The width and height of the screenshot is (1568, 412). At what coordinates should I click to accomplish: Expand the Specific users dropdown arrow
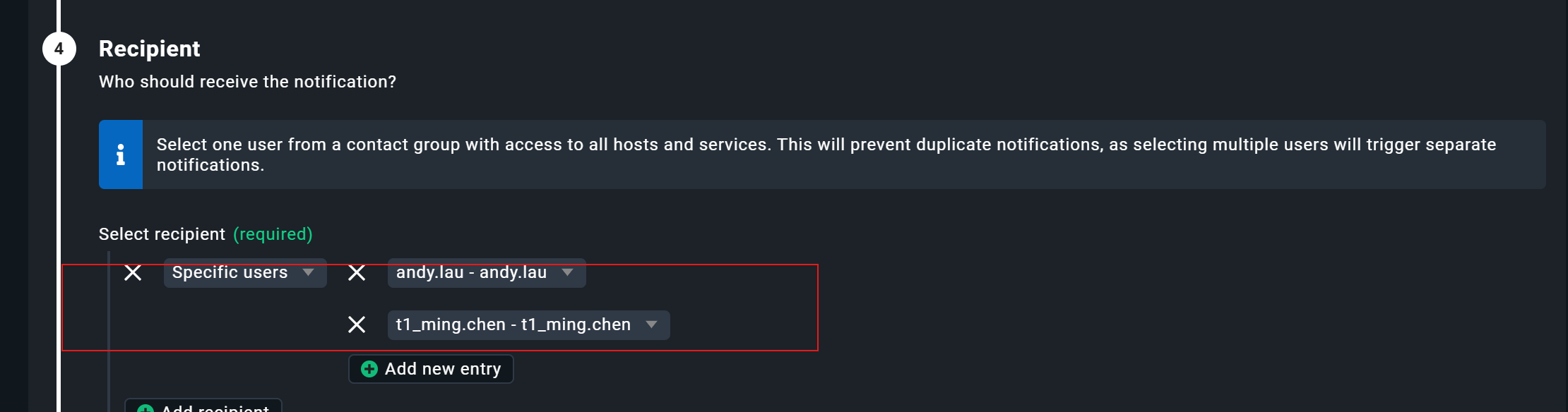[x=308, y=272]
